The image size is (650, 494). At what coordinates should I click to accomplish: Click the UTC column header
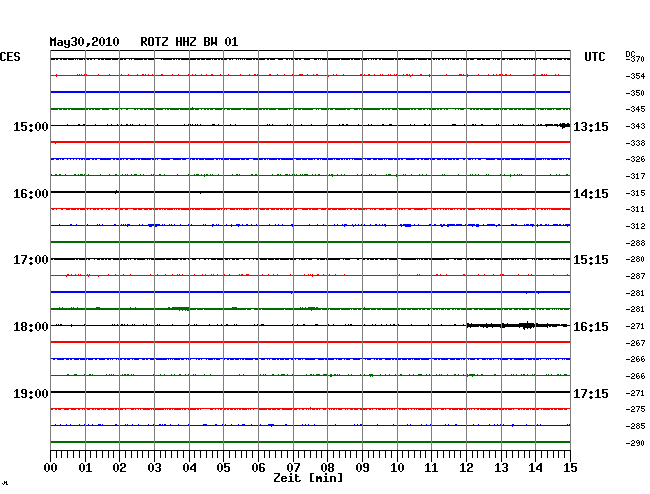(594, 57)
